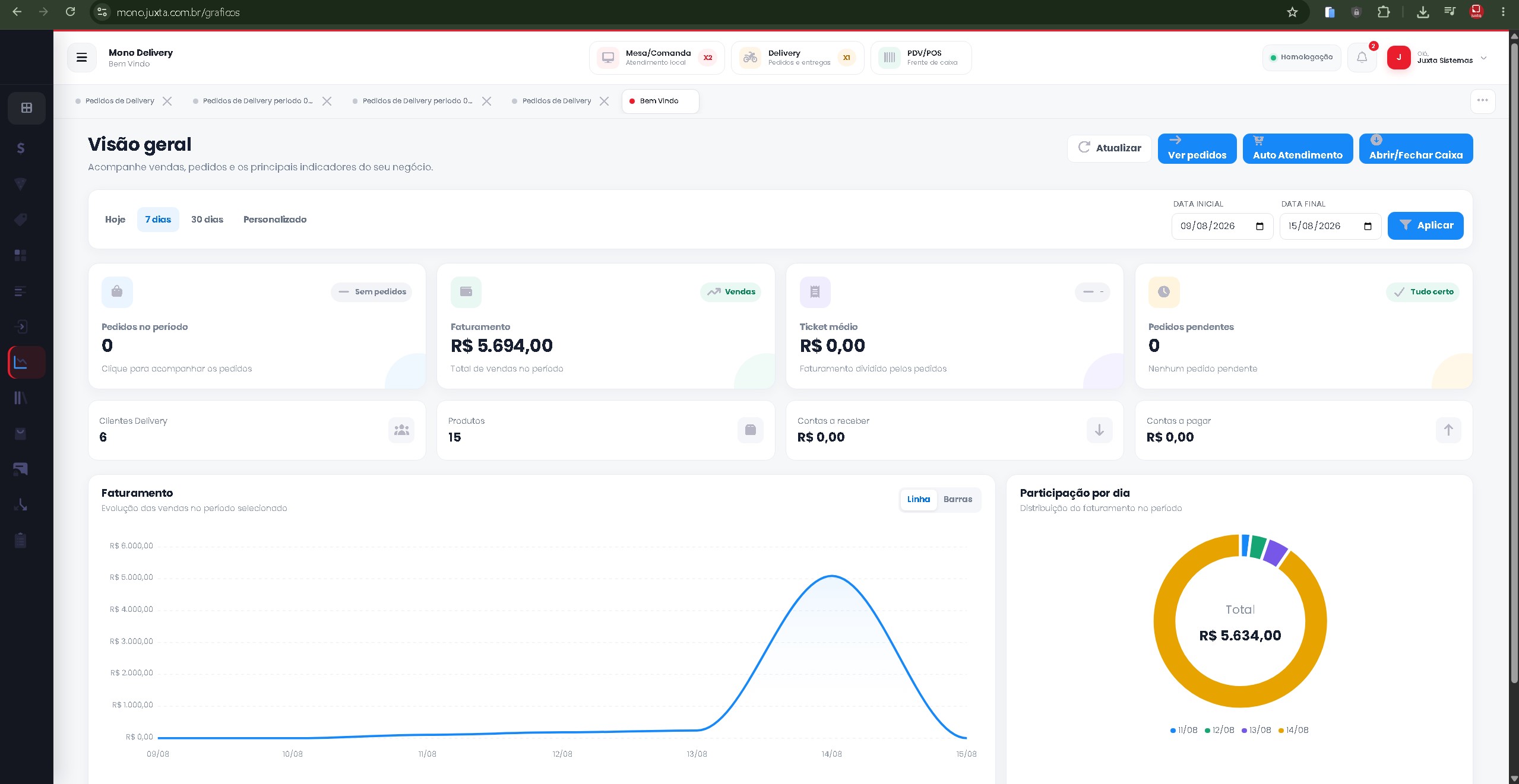1519x784 pixels.
Task: Close the last Pedidos de Delivery tab
Action: click(605, 101)
